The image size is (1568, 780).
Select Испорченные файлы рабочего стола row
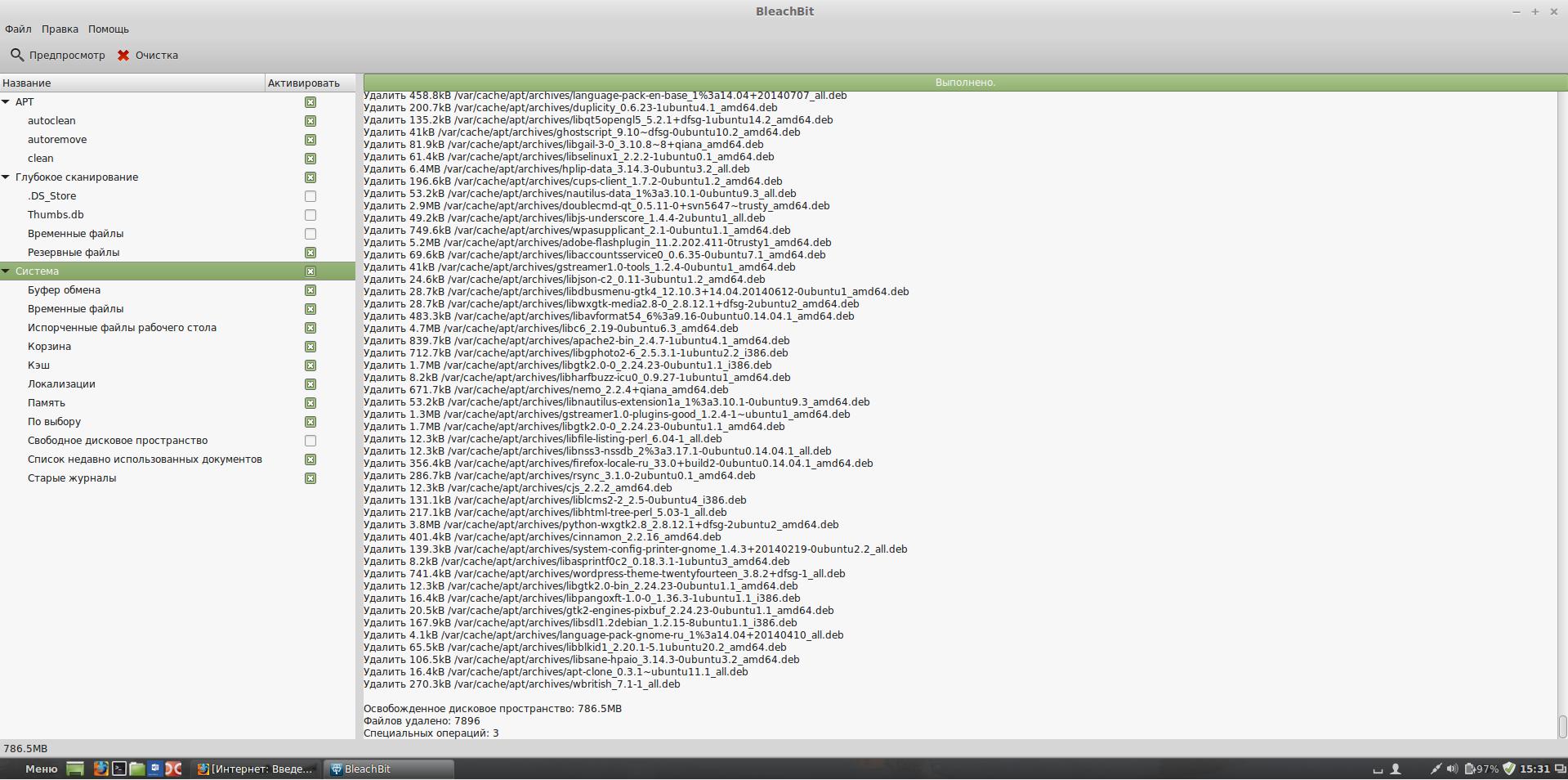pos(177,328)
